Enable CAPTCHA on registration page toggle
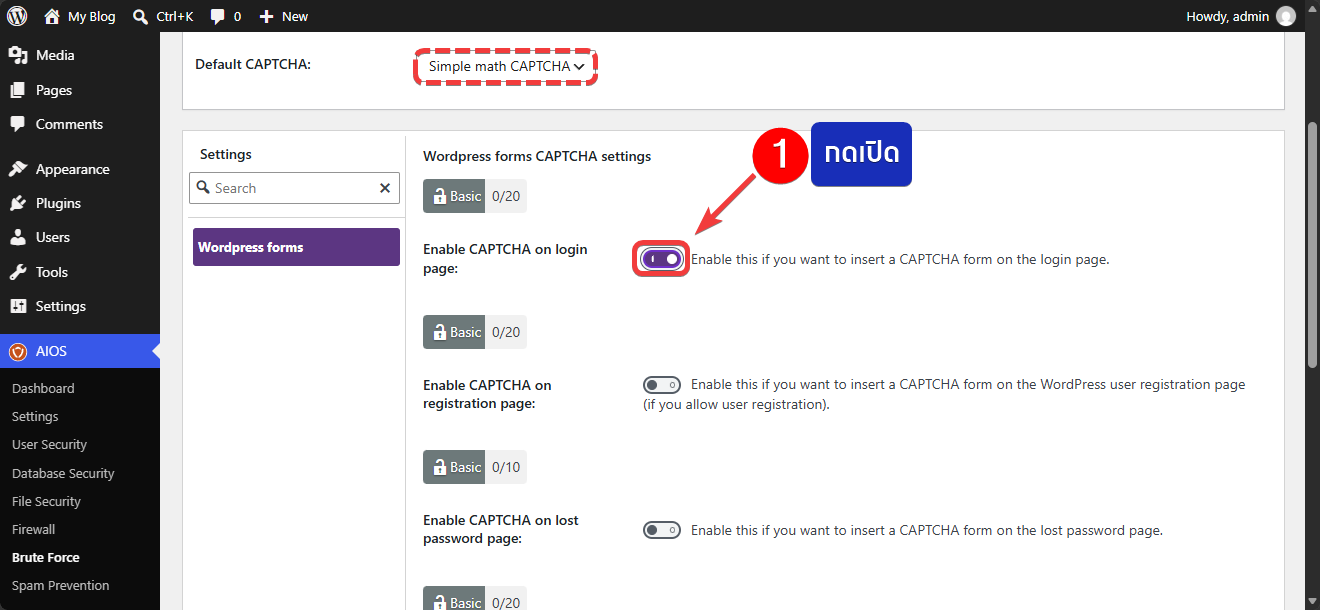This screenshot has height=610, width=1320. tap(662, 385)
